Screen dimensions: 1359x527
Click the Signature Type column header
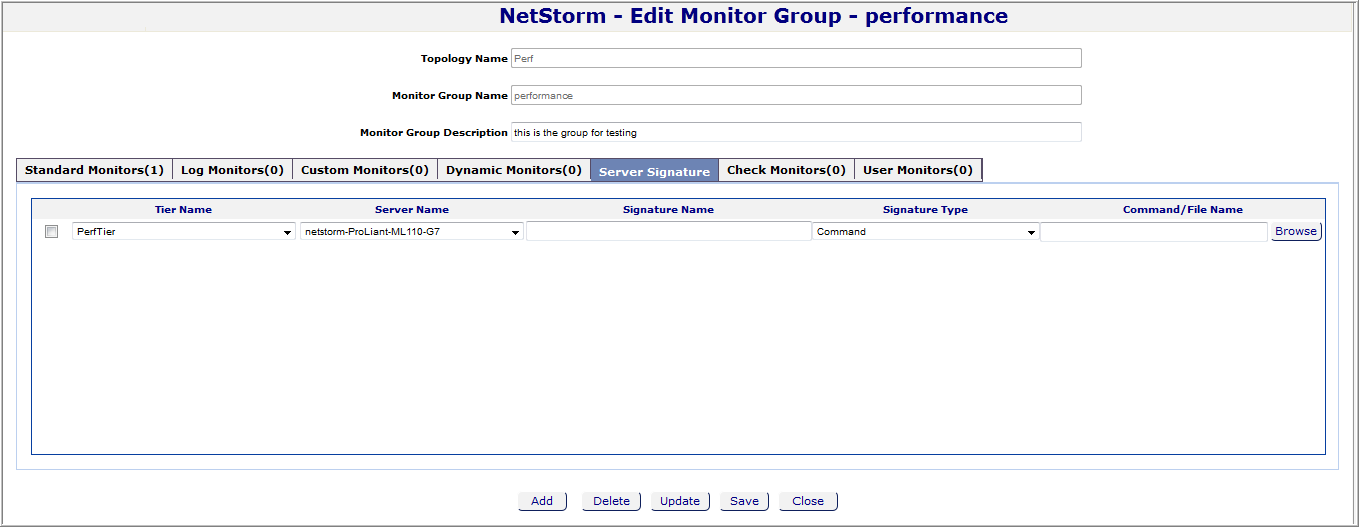pos(925,210)
